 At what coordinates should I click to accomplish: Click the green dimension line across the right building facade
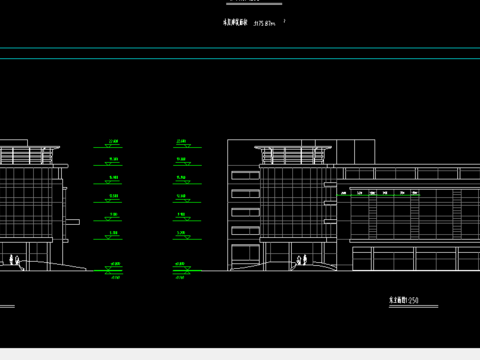click(x=378, y=195)
